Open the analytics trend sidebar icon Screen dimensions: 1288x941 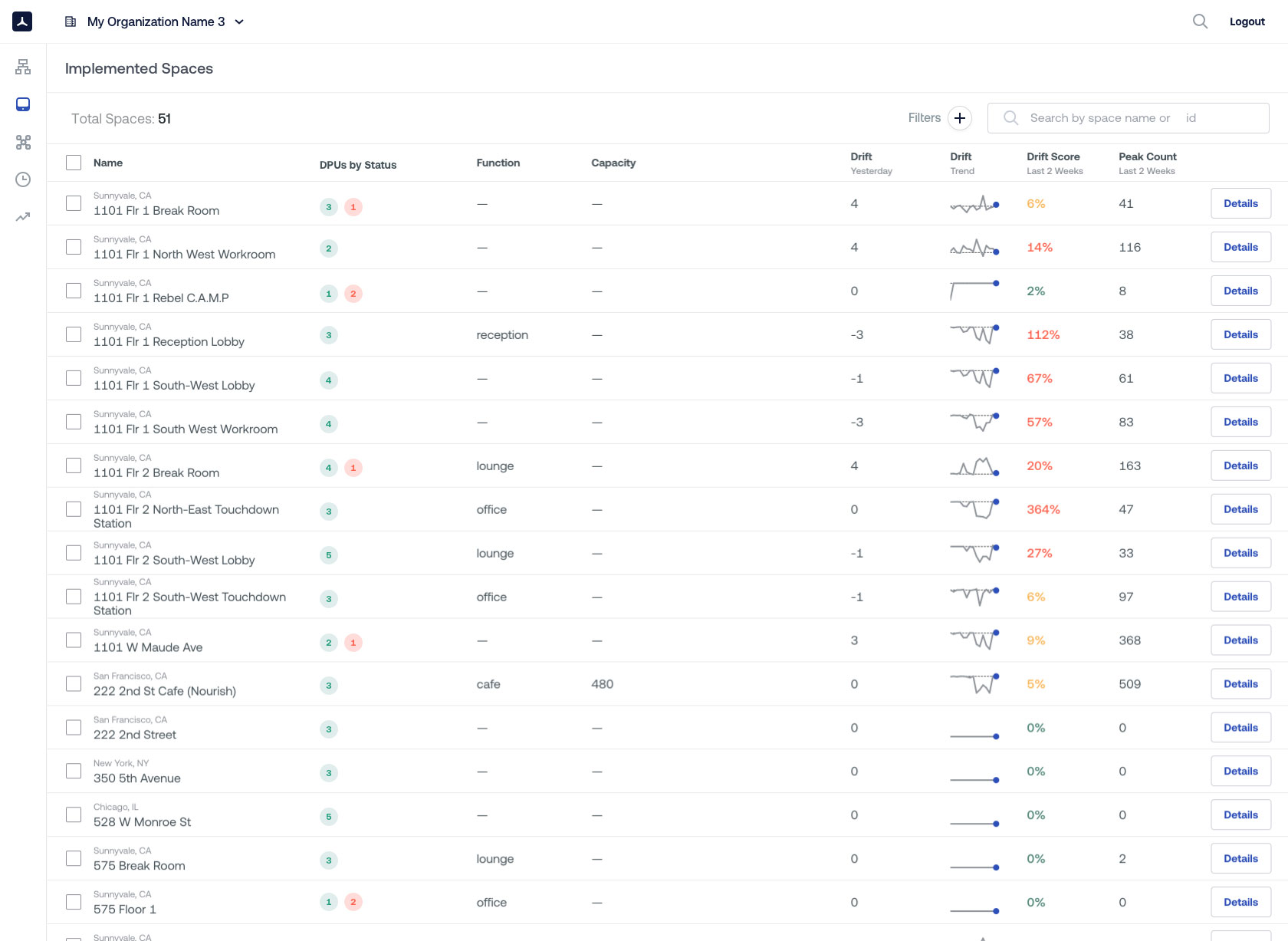23,217
